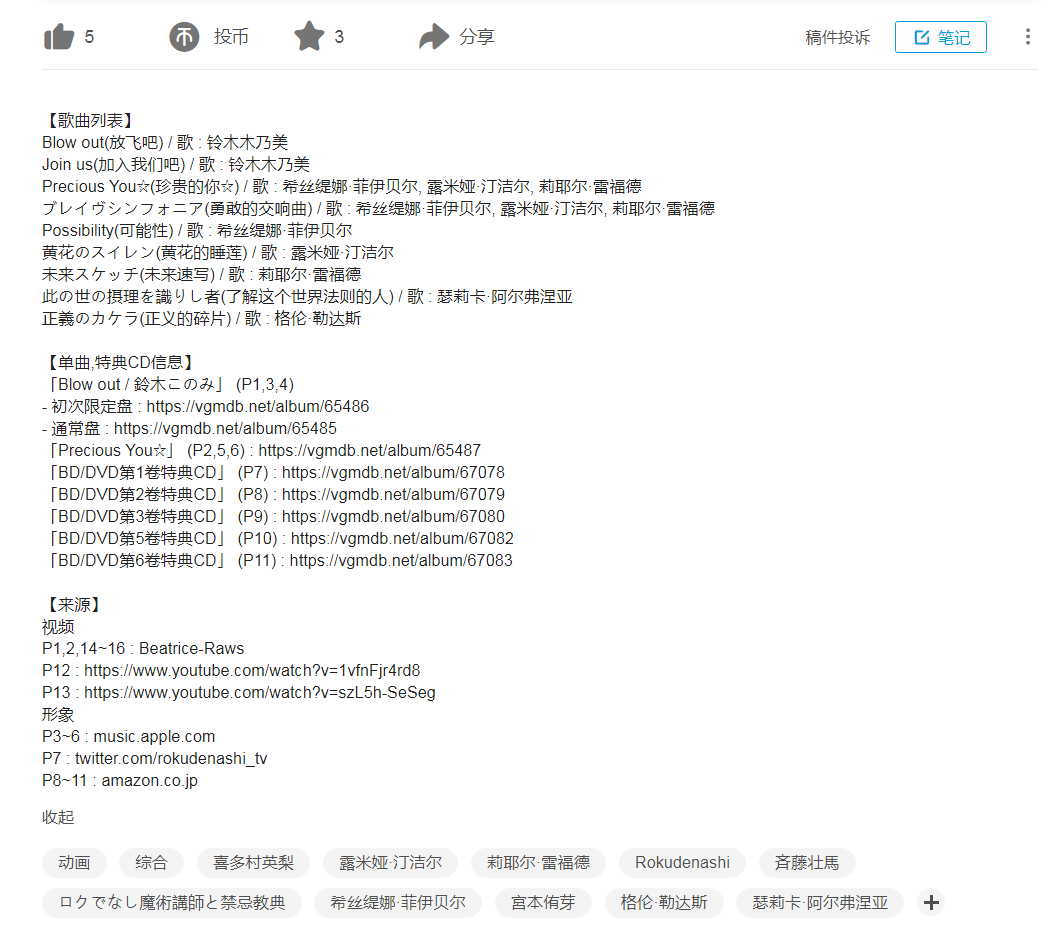This screenshot has height=925, width=1056.
Task: Click the 【单曲,特典CD信息】 heading
Action: 120,362
